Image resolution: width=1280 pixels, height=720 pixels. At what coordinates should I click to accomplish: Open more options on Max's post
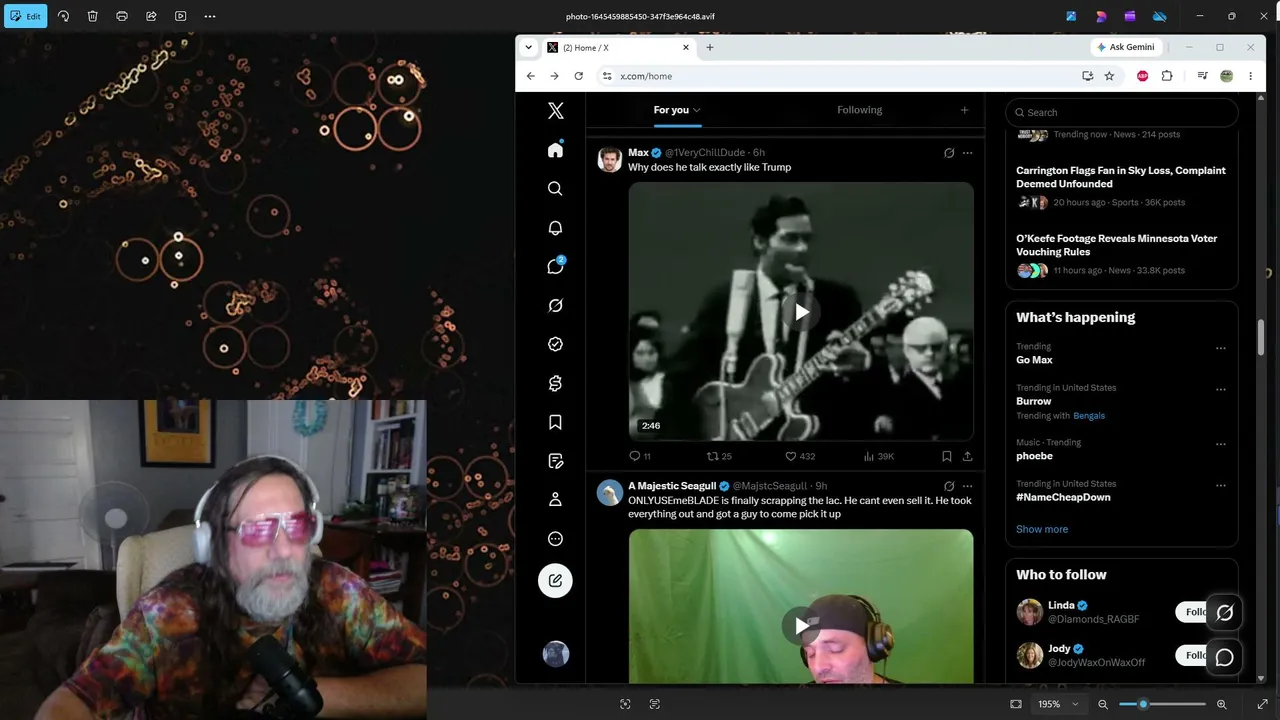point(967,153)
